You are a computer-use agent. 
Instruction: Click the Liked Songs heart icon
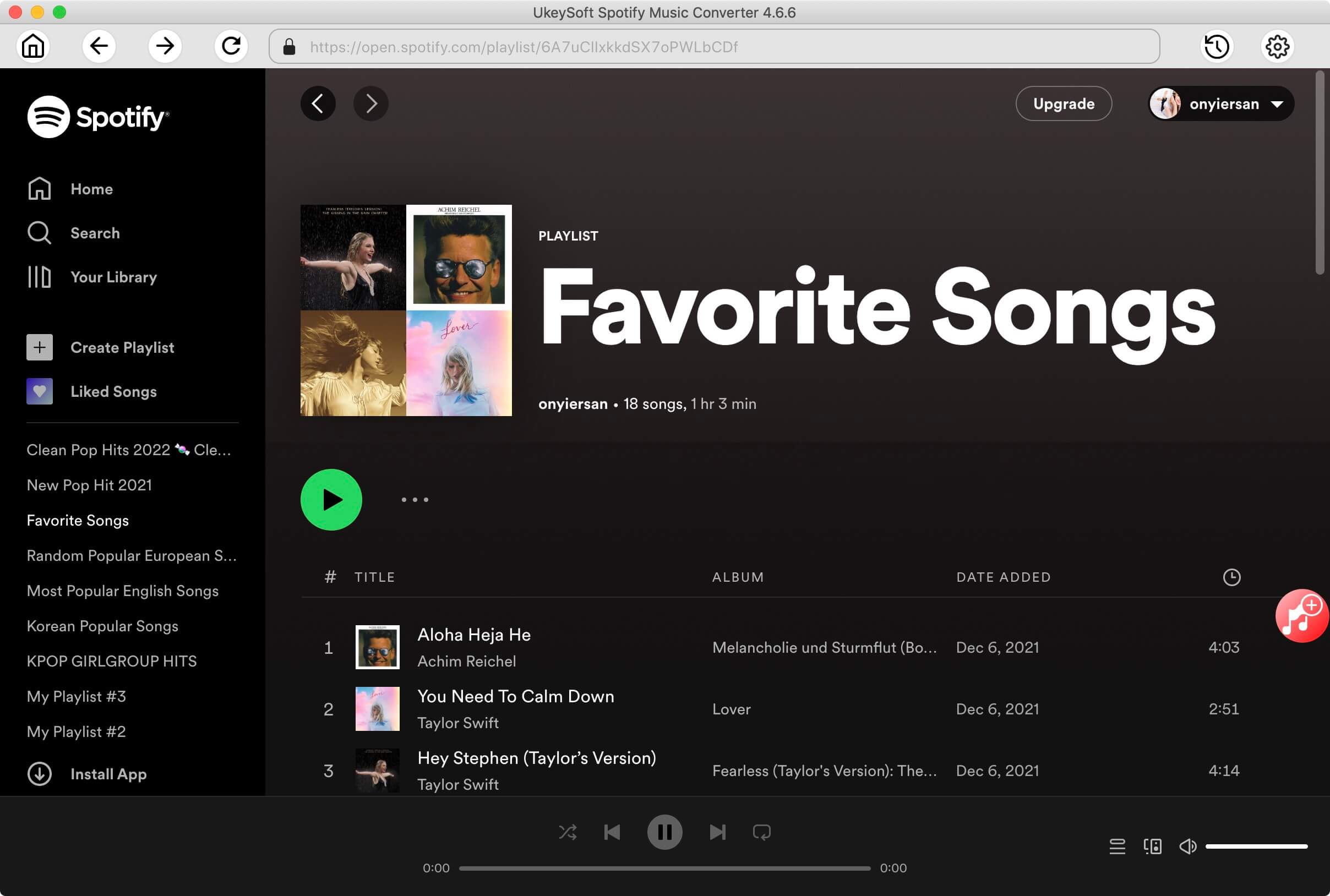pyautogui.click(x=38, y=391)
